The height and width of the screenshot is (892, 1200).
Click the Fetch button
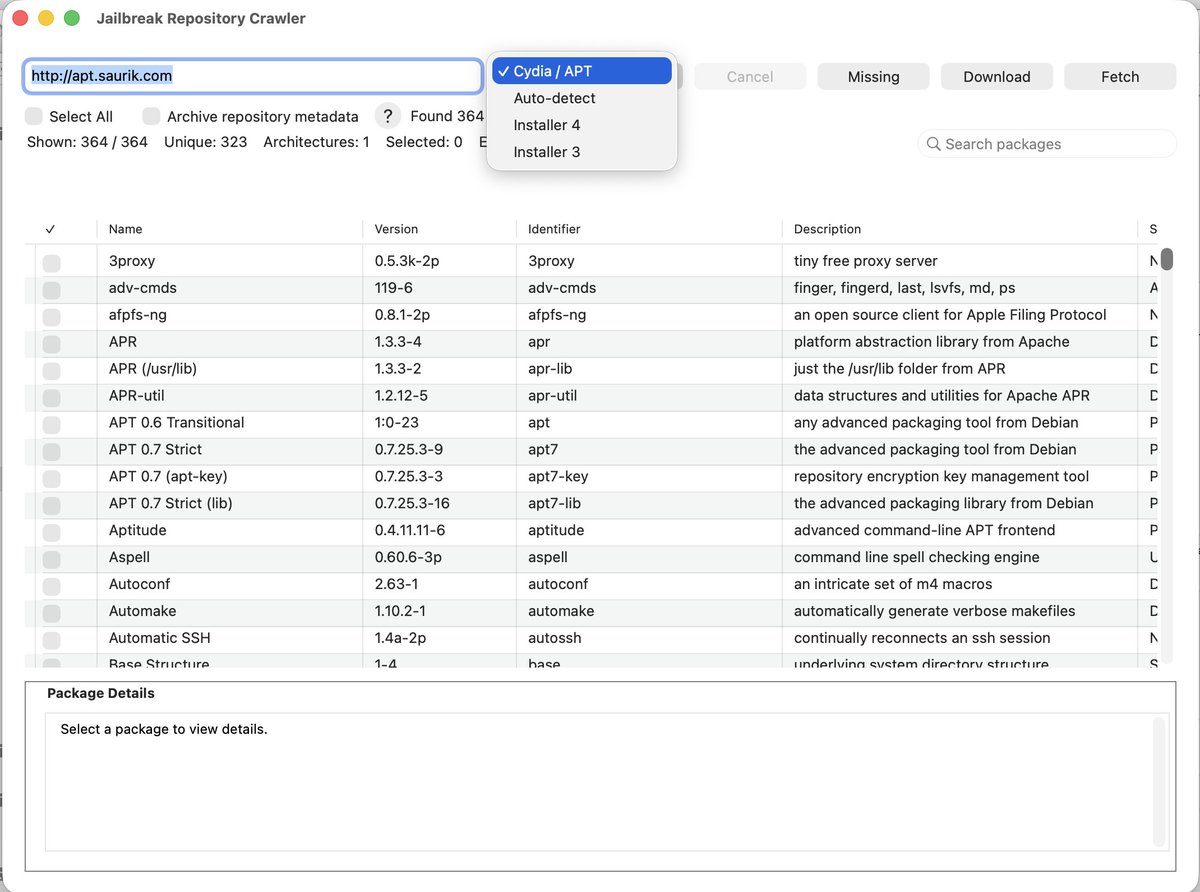coord(1120,77)
